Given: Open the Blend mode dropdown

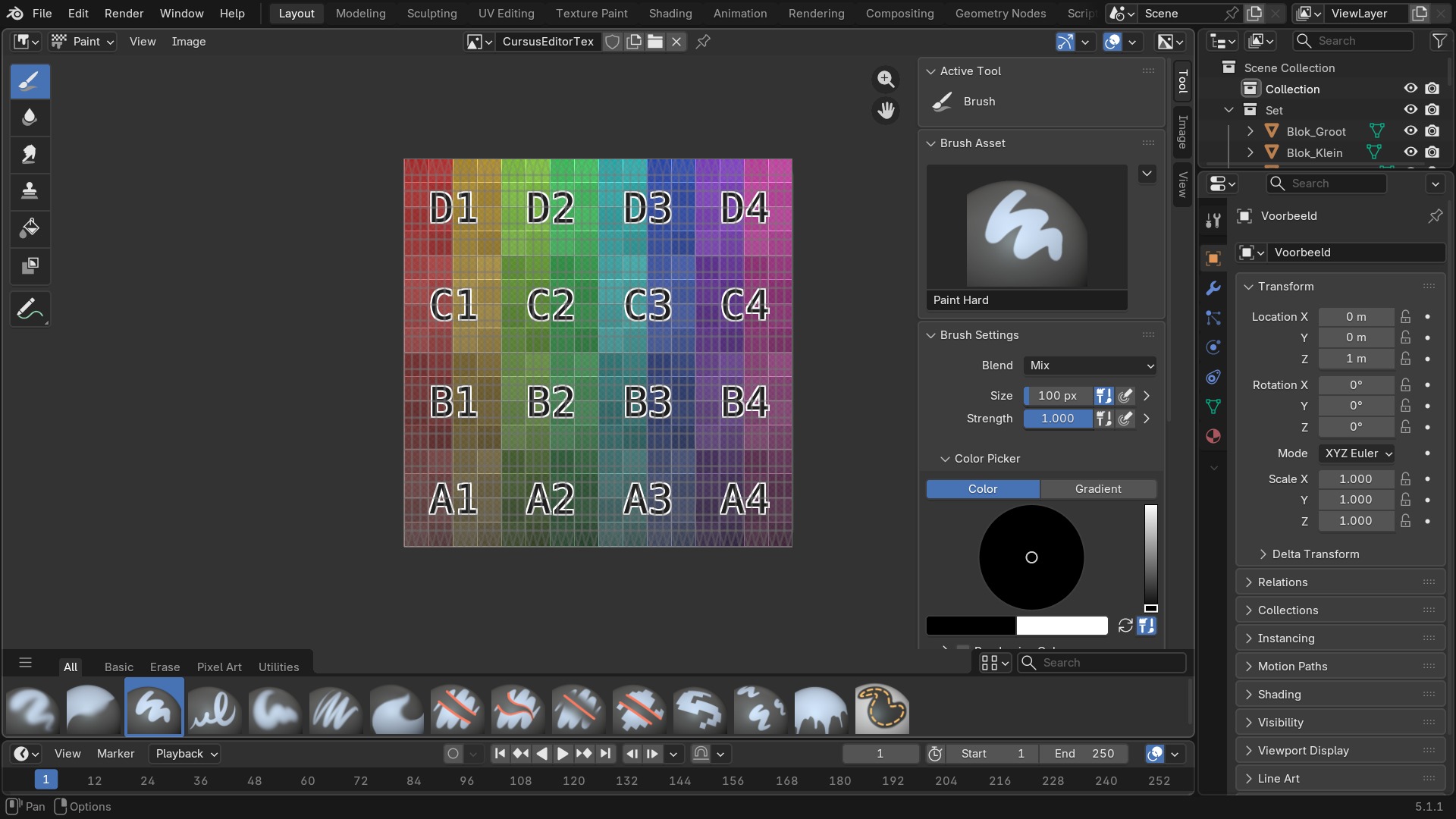Looking at the screenshot, I should click(1090, 366).
